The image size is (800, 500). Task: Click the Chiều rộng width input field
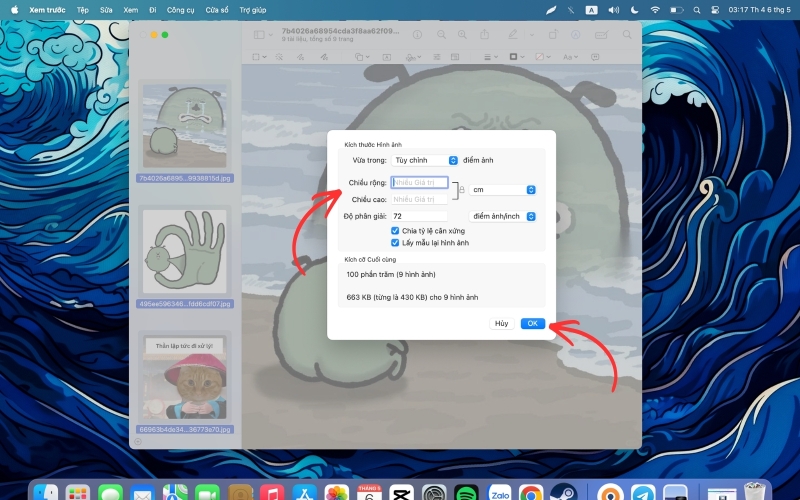tap(419, 183)
